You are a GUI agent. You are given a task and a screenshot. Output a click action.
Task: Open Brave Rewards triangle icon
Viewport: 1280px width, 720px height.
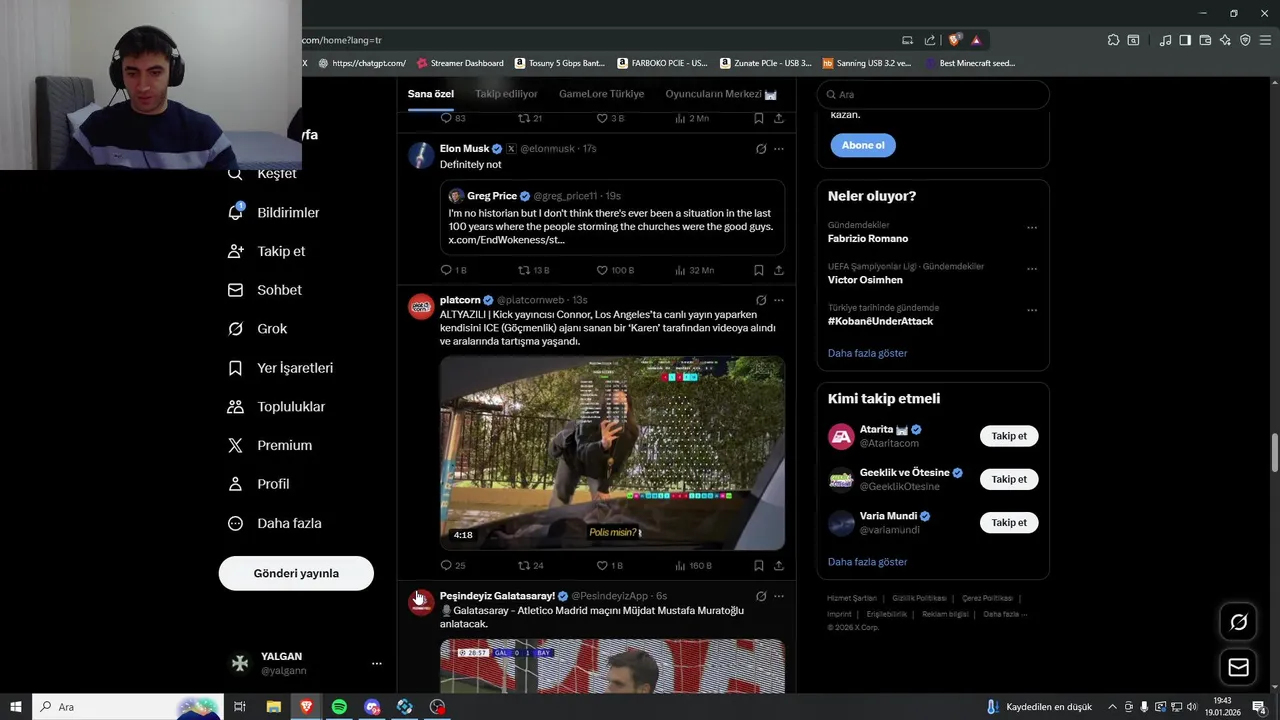(x=976, y=40)
